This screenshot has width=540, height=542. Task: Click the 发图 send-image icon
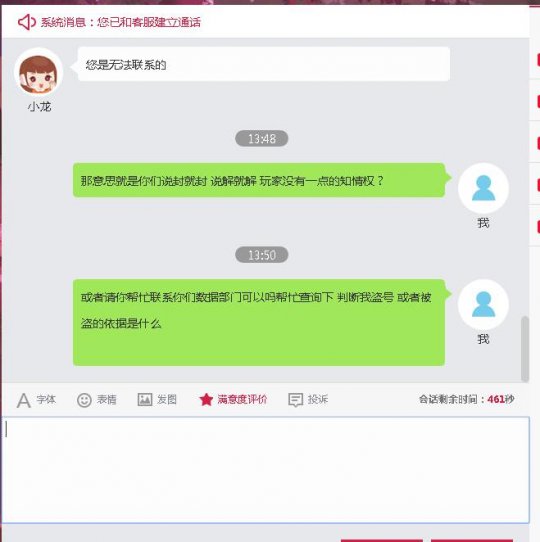[145, 400]
